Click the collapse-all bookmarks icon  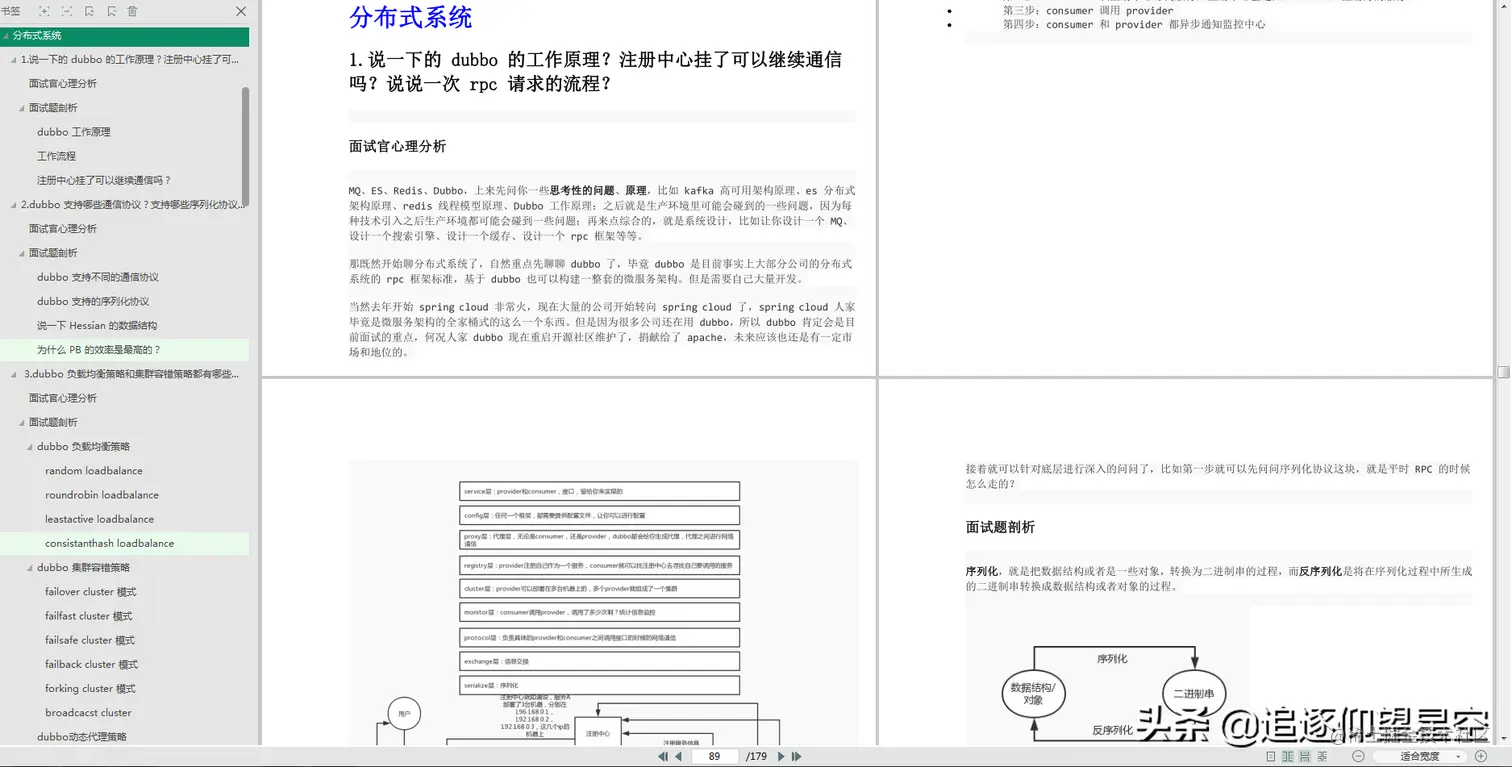[x=66, y=11]
